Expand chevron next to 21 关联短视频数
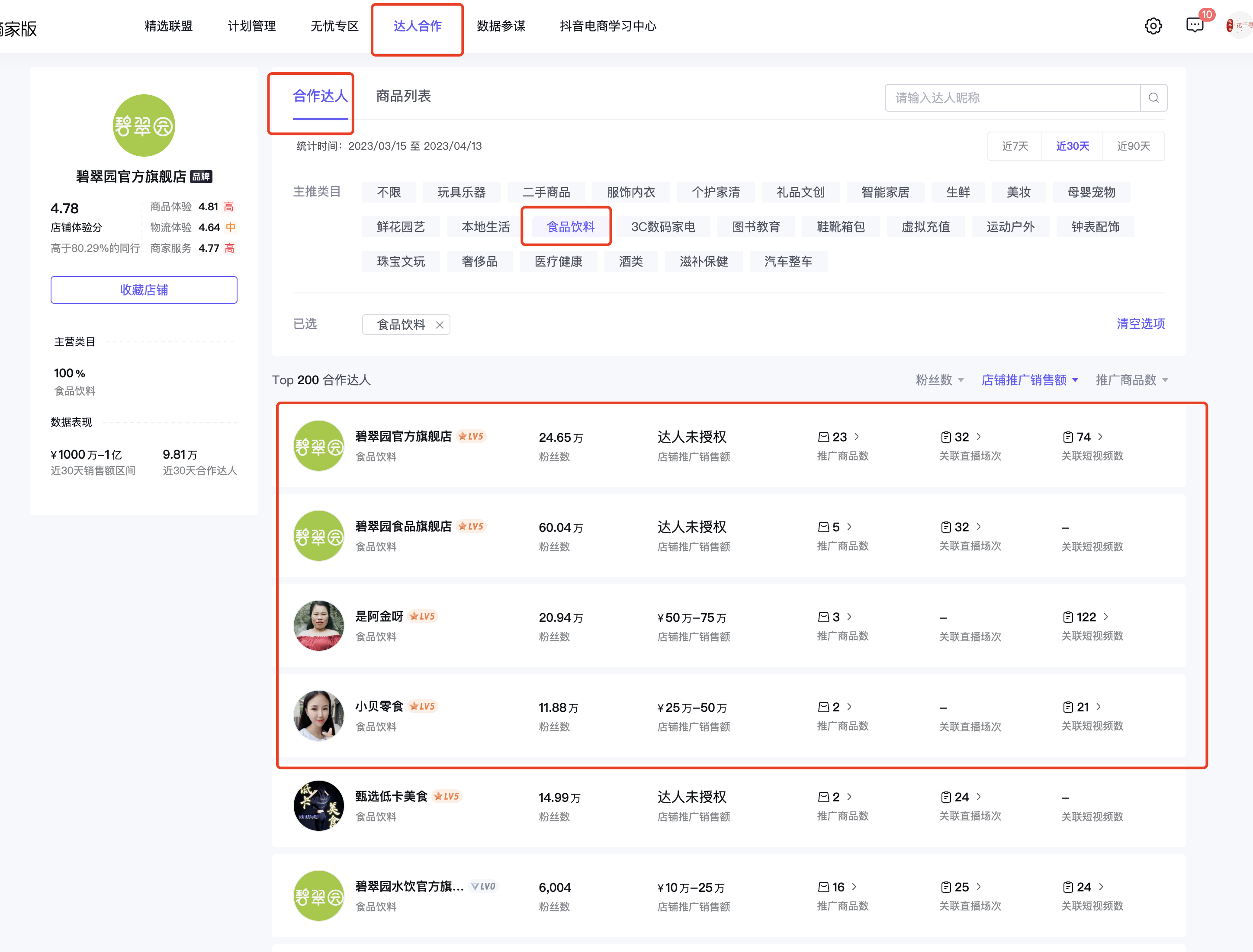 [x=1099, y=707]
